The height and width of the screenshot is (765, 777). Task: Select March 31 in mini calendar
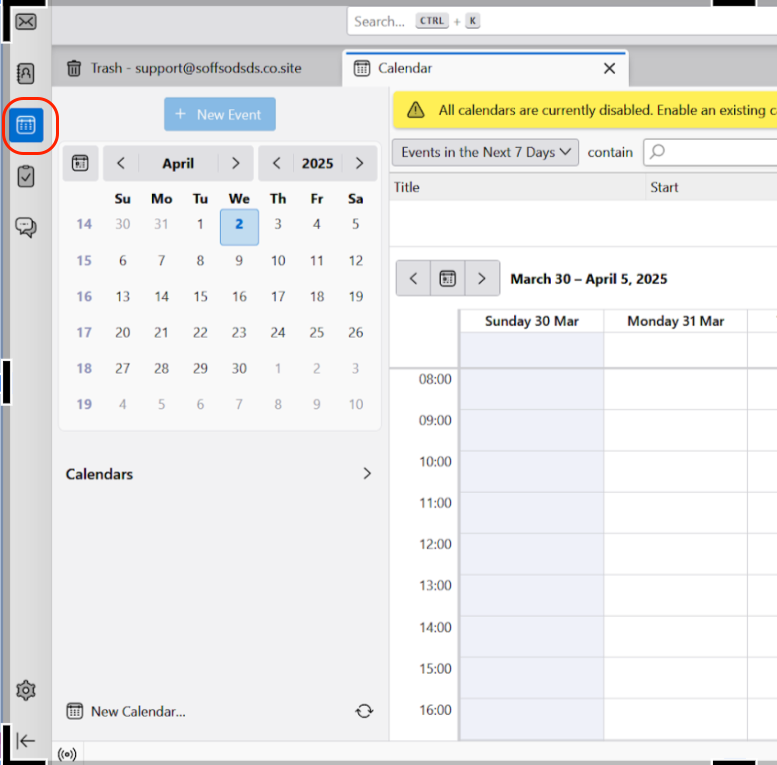[161, 224]
